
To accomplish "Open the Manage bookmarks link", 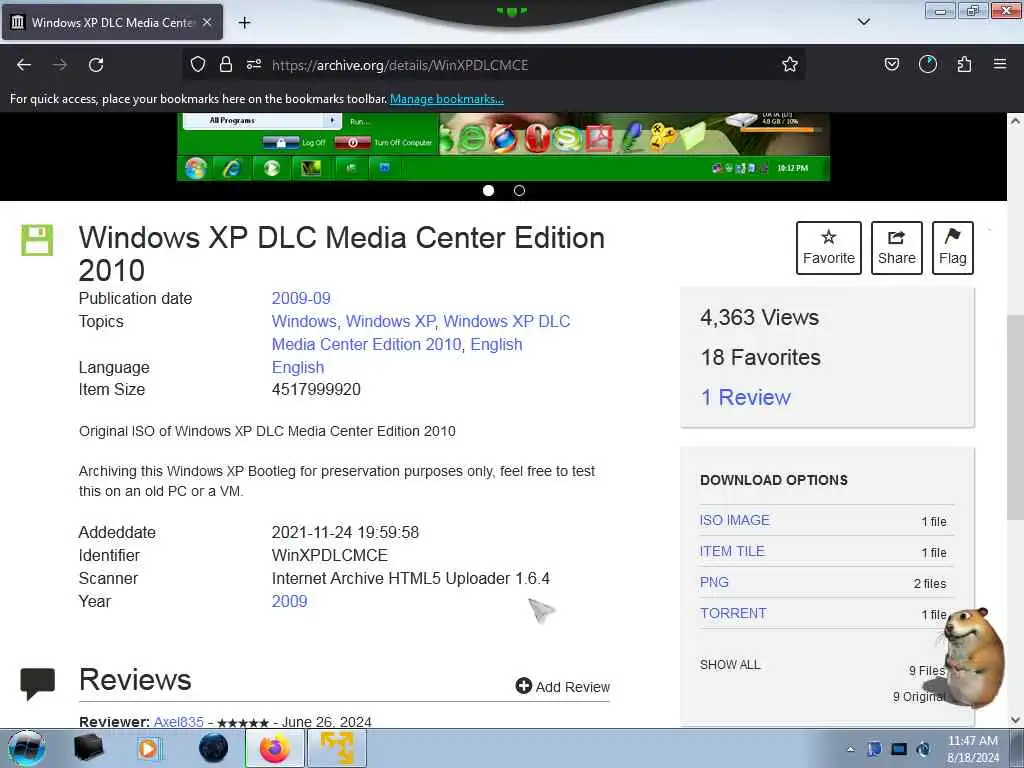I will point(447,99).
